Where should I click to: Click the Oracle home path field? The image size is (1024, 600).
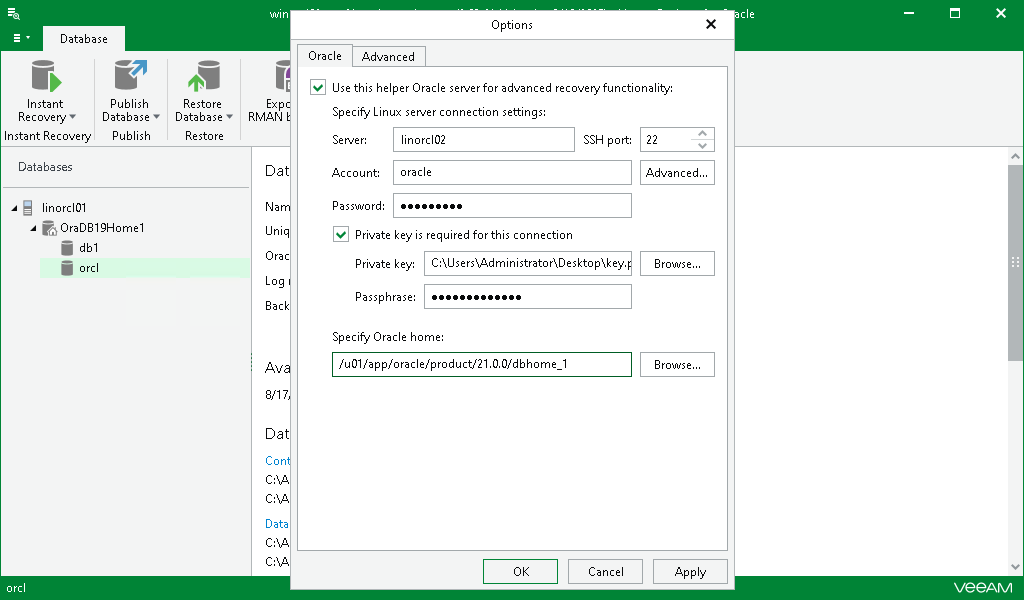click(481, 364)
